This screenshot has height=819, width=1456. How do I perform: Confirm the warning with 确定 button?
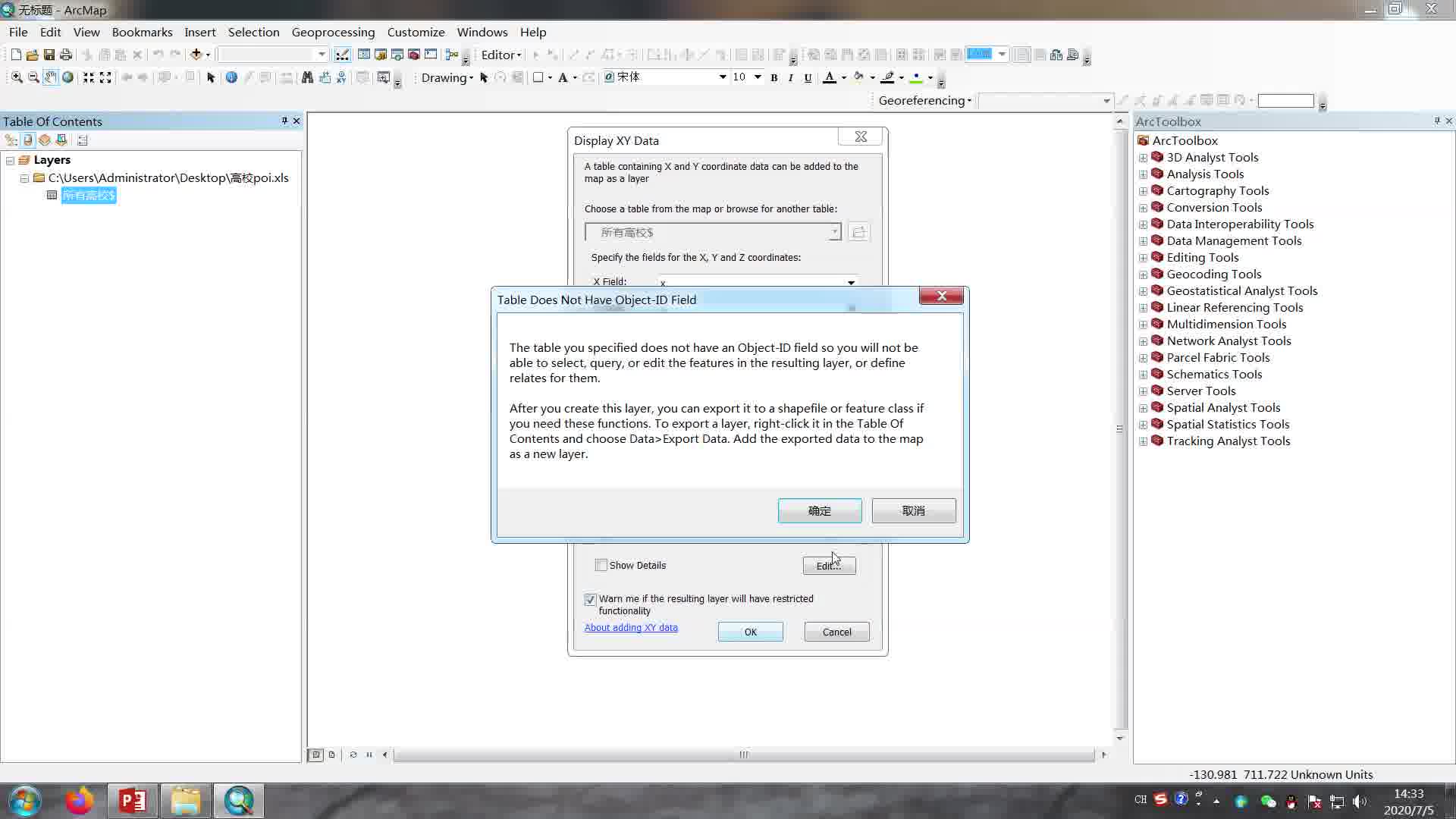820,511
